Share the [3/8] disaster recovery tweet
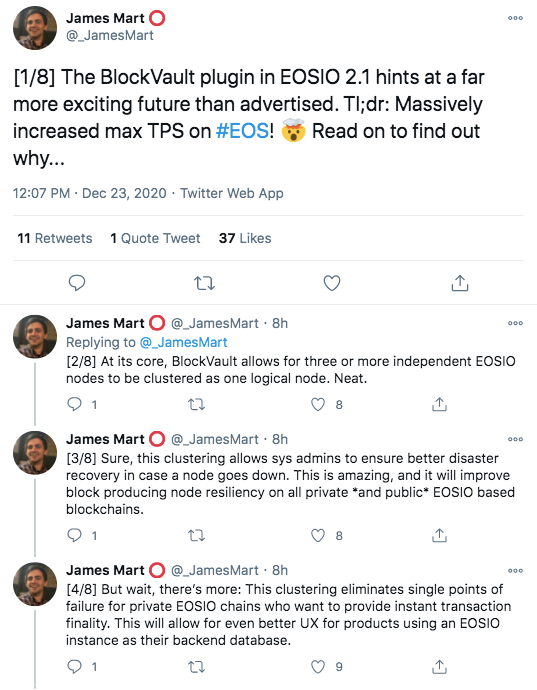The height and width of the screenshot is (690, 537). (x=439, y=535)
